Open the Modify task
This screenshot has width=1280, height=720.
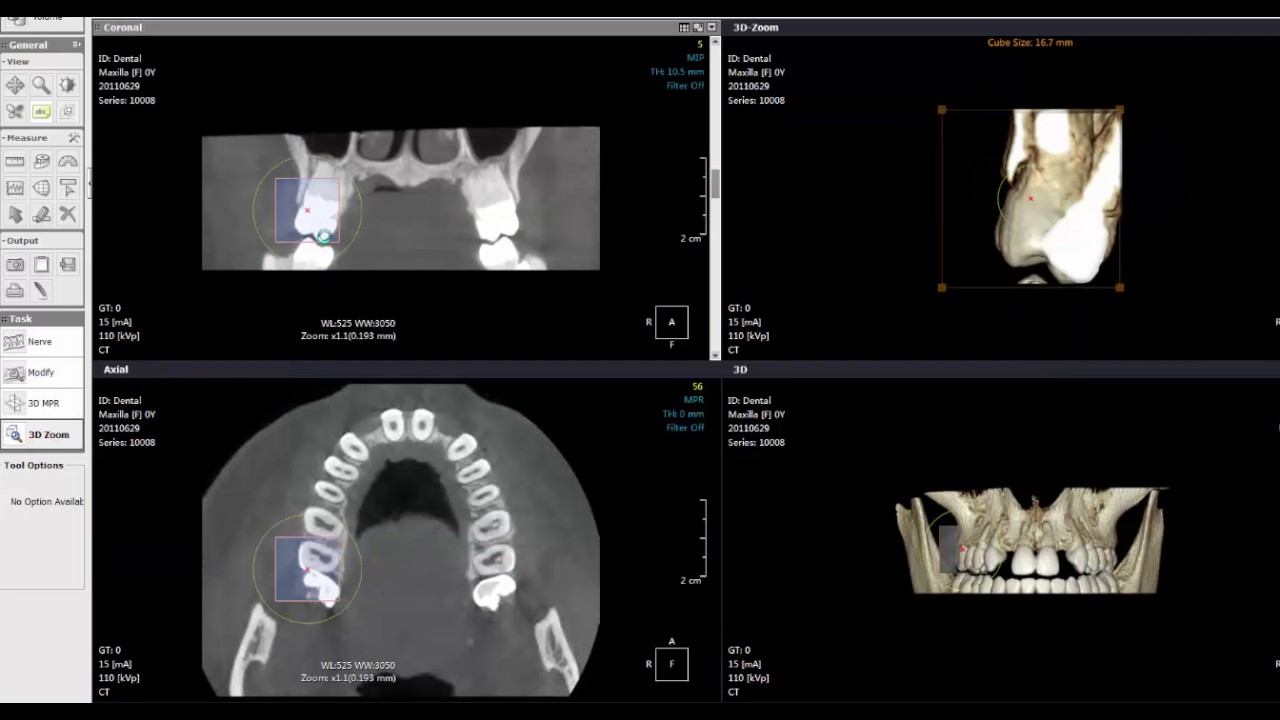(42, 373)
